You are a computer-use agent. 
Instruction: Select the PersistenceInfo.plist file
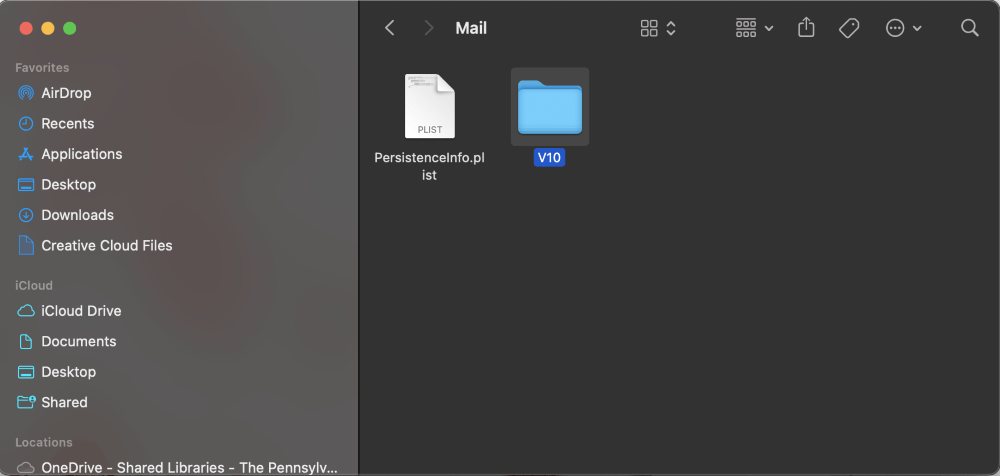pos(430,107)
